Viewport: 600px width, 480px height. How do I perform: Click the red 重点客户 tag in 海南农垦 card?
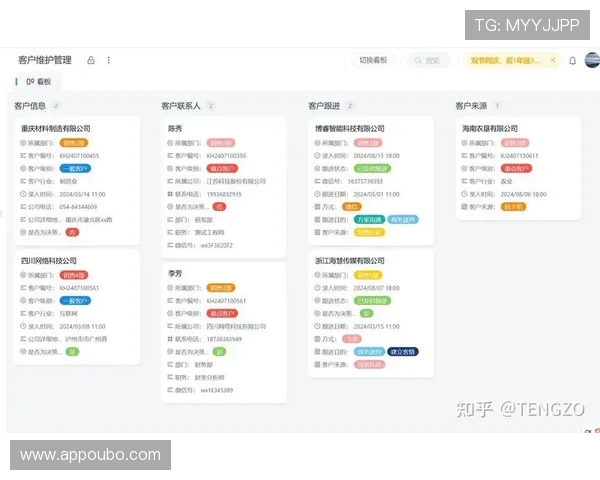point(516,168)
